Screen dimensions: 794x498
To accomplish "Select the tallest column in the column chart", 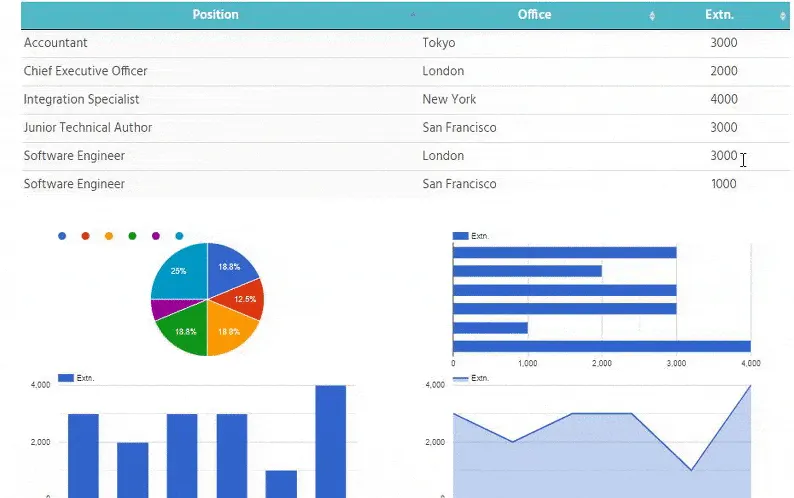I will [331, 441].
